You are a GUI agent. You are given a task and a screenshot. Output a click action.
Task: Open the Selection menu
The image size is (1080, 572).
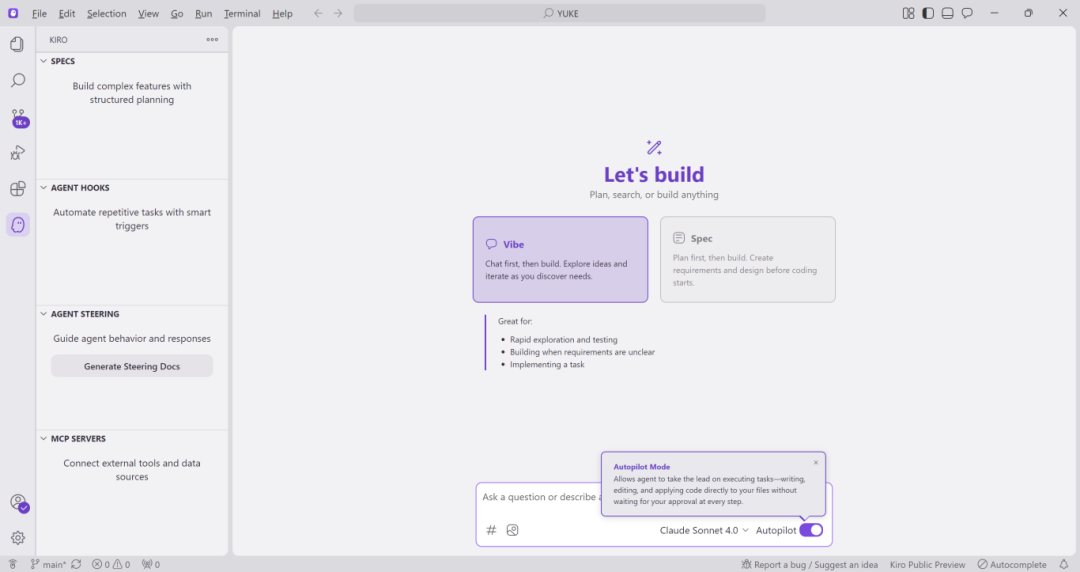[x=106, y=13]
